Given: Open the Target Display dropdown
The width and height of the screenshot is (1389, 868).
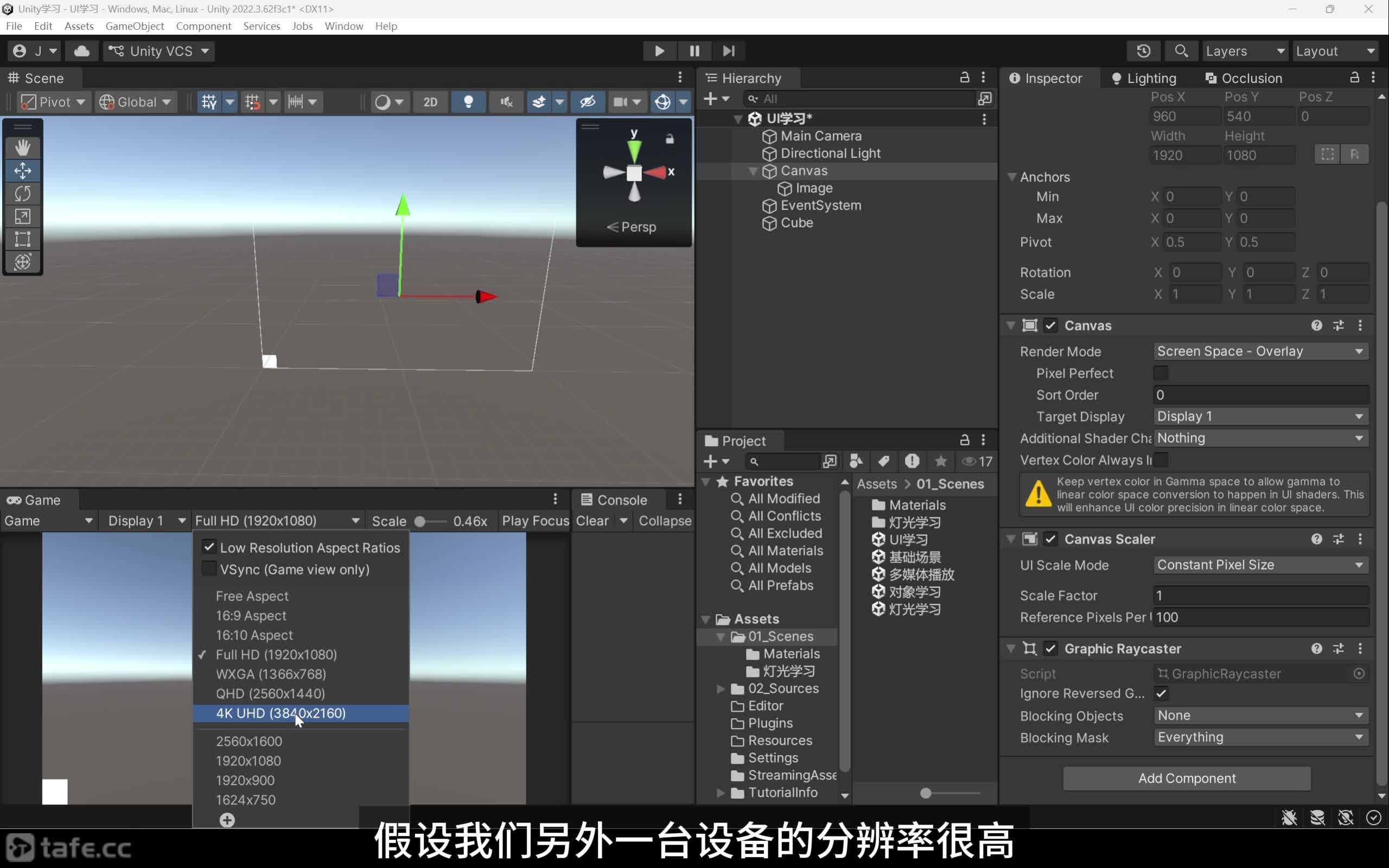Looking at the screenshot, I should [1261, 416].
